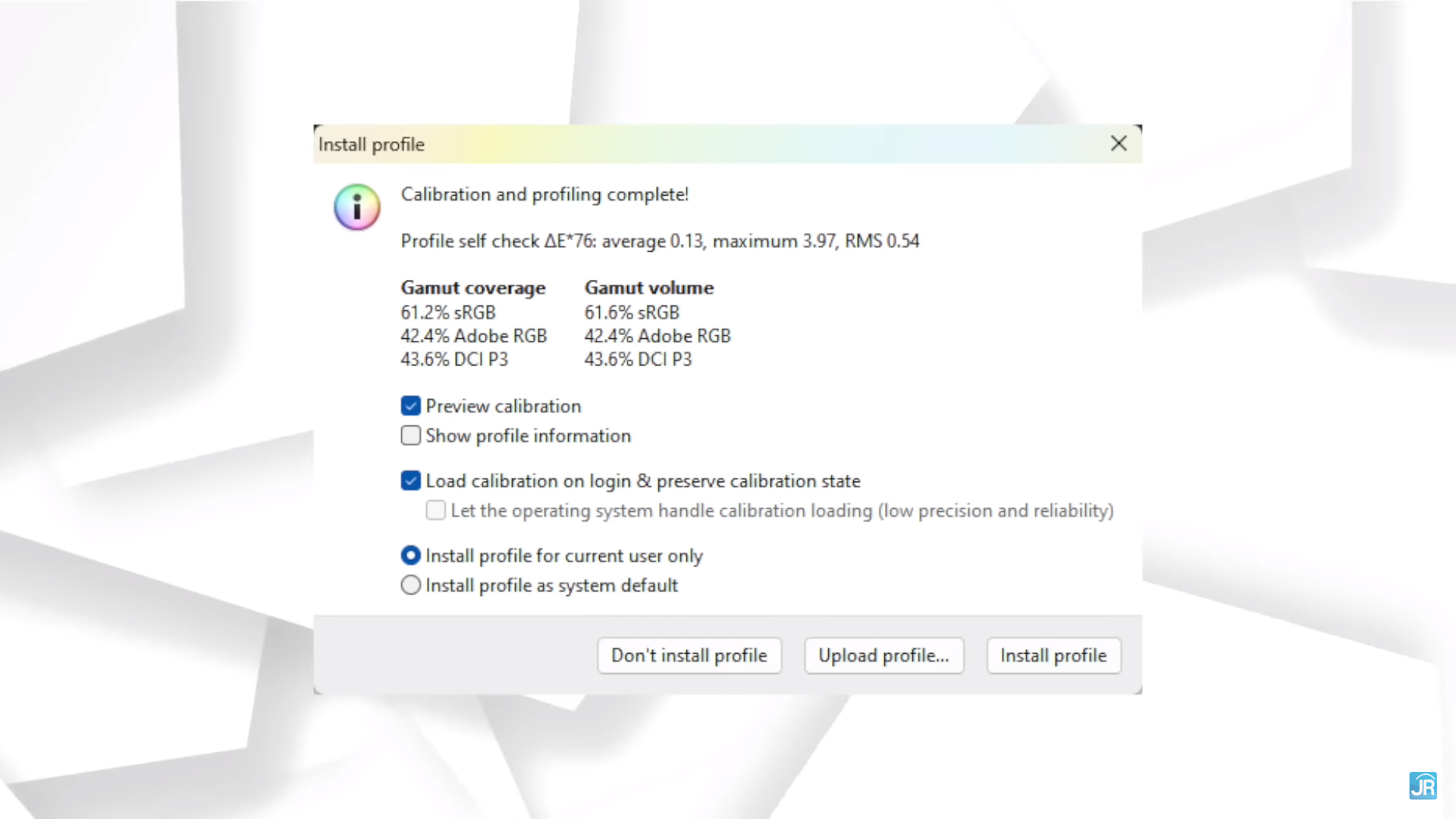Click the Calibration and profiling complete message
Viewport: 1456px width, 819px height.
(544, 195)
